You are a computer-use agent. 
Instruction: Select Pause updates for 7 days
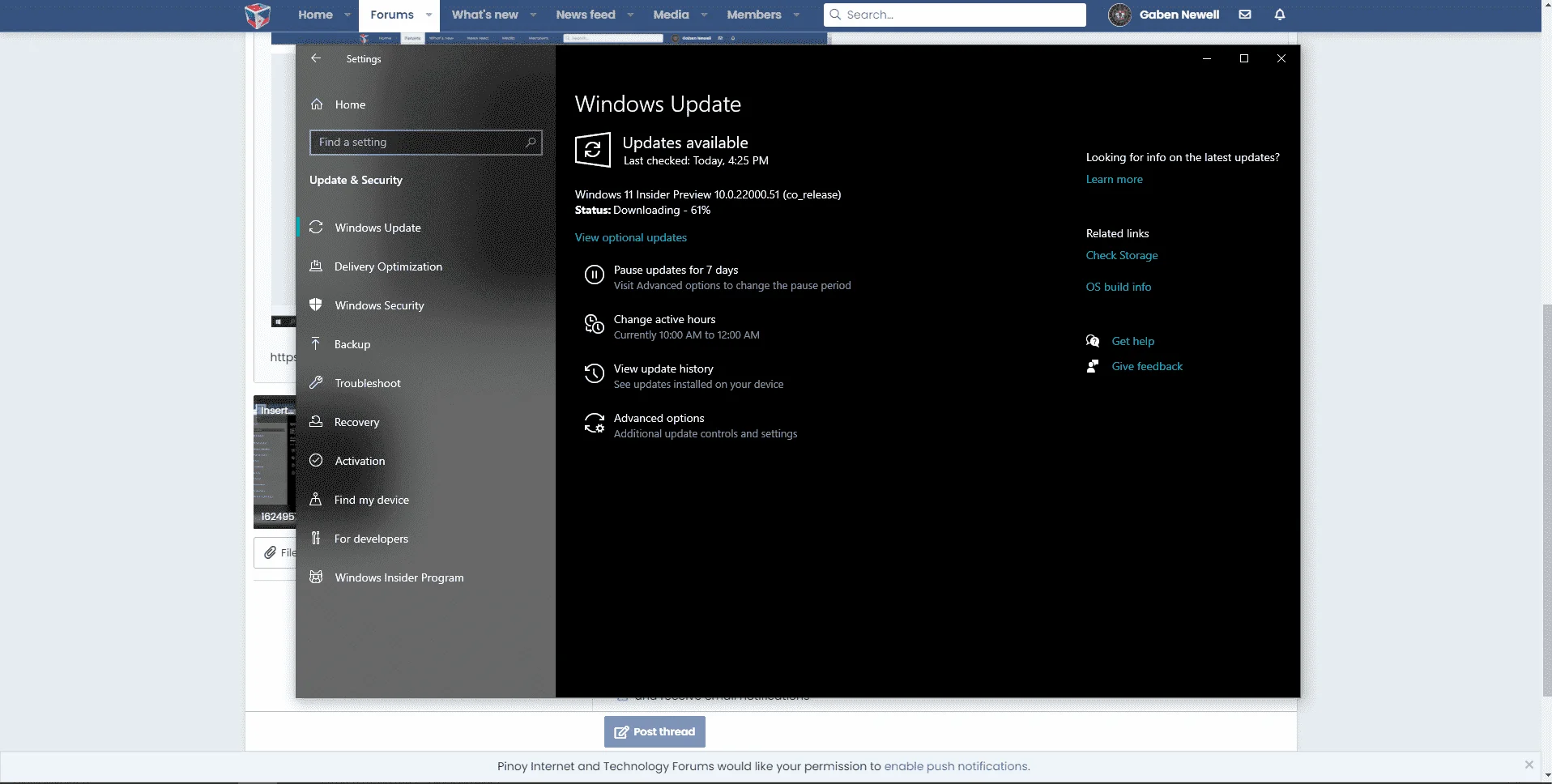(676, 270)
